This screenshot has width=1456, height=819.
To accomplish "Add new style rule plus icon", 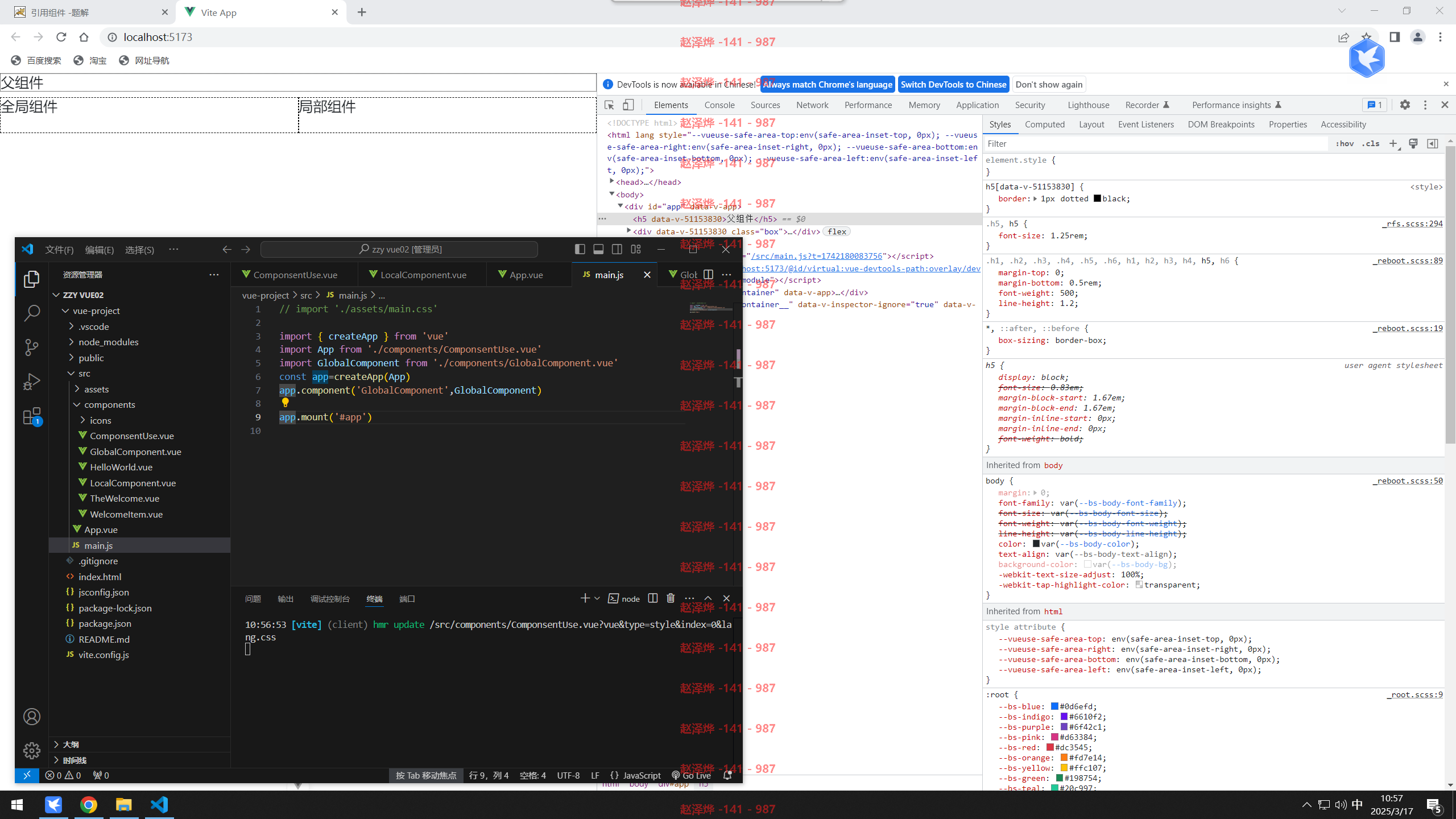I will click(1393, 144).
